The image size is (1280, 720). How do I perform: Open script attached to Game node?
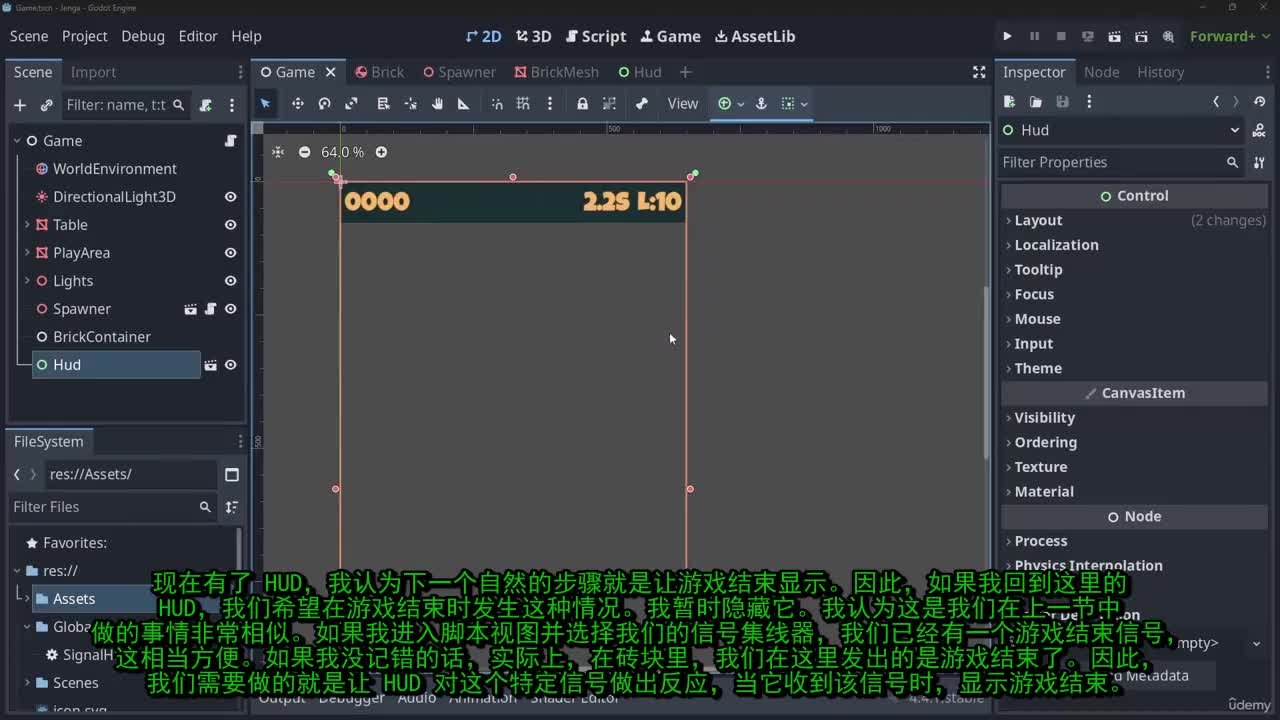[x=230, y=141]
